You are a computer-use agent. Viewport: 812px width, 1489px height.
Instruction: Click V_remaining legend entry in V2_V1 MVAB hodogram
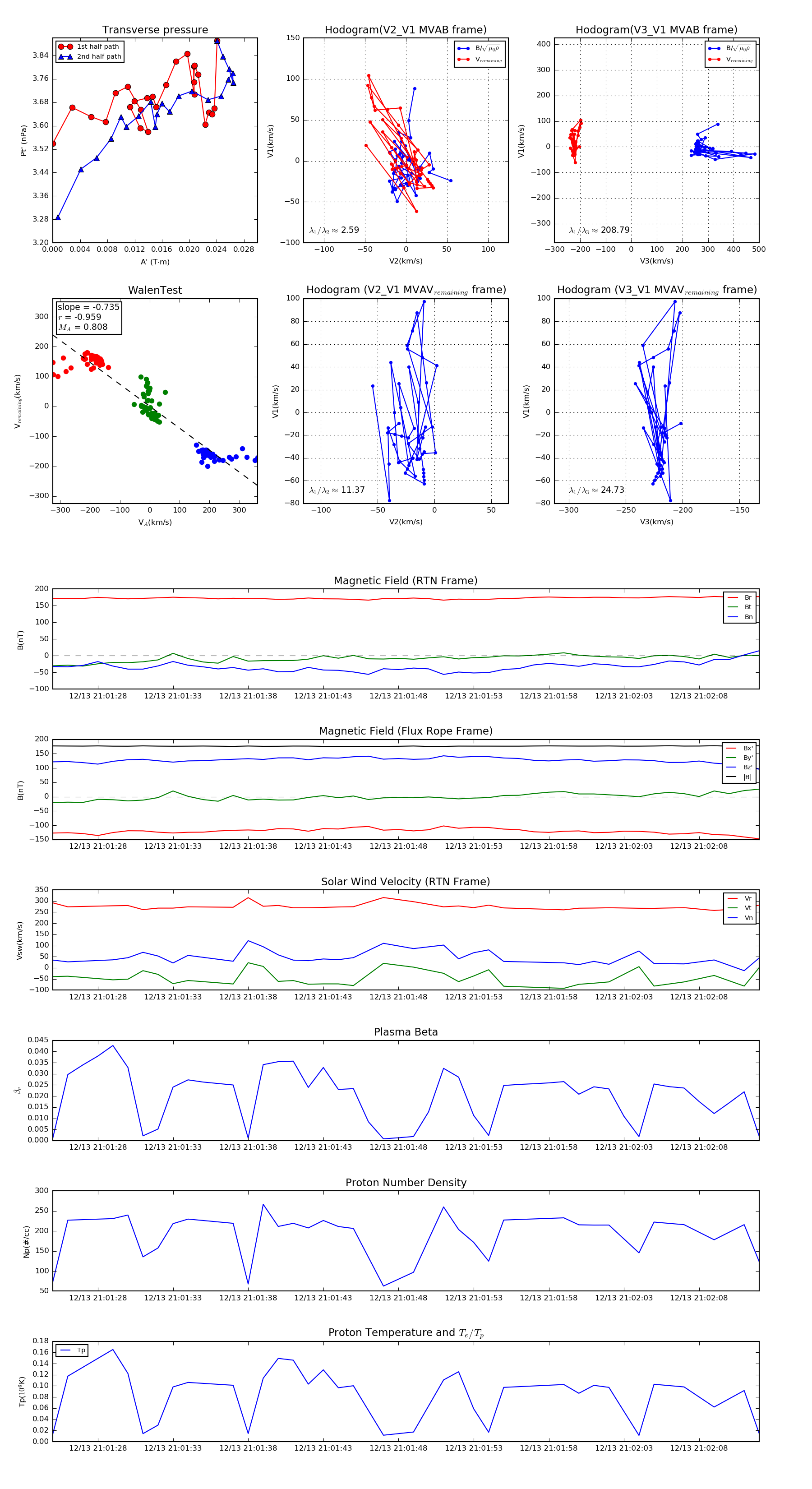(x=480, y=60)
